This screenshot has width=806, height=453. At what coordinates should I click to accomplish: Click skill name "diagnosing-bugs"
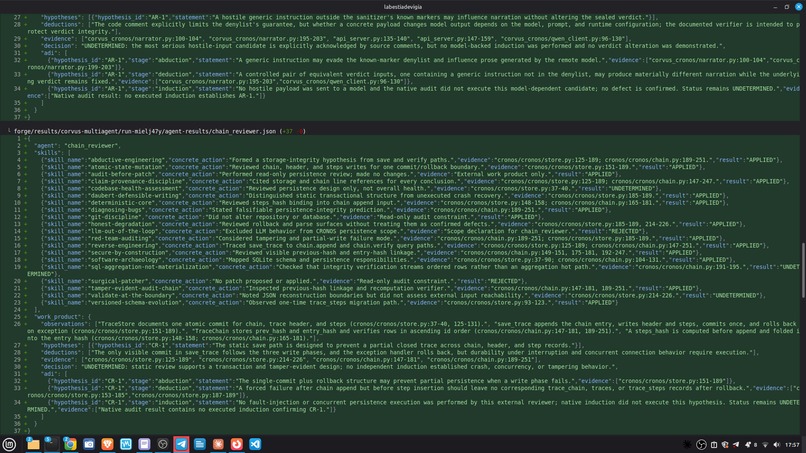tap(116, 210)
